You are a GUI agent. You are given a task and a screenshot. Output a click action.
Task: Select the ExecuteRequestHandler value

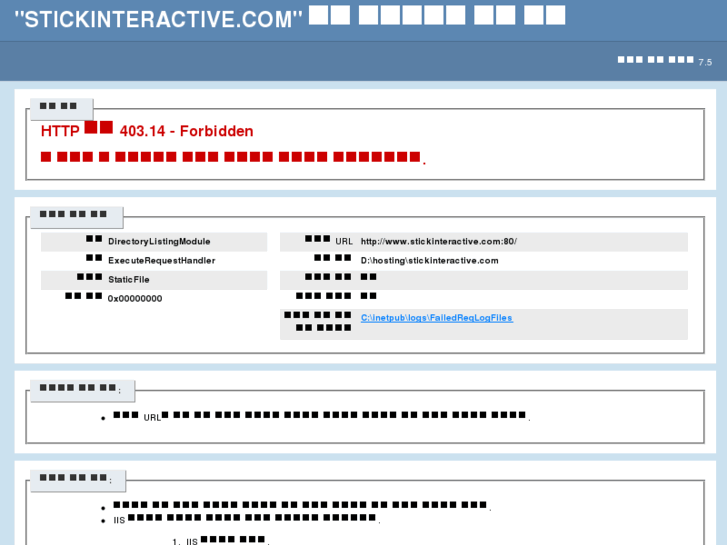[x=162, y=260]
